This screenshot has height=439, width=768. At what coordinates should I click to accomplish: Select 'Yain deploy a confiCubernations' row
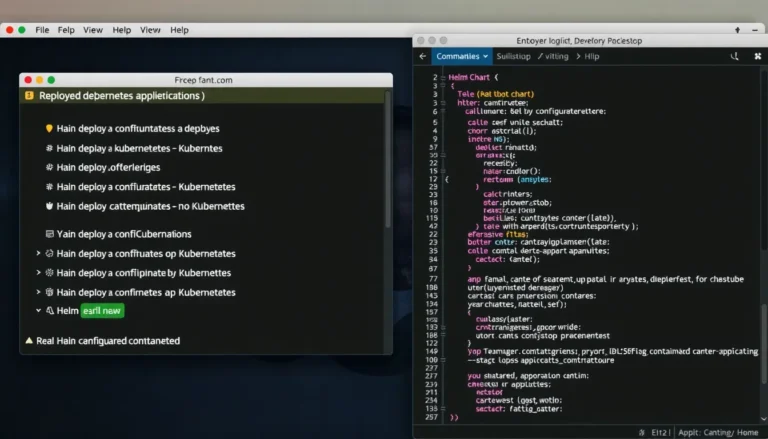(124, 234)
